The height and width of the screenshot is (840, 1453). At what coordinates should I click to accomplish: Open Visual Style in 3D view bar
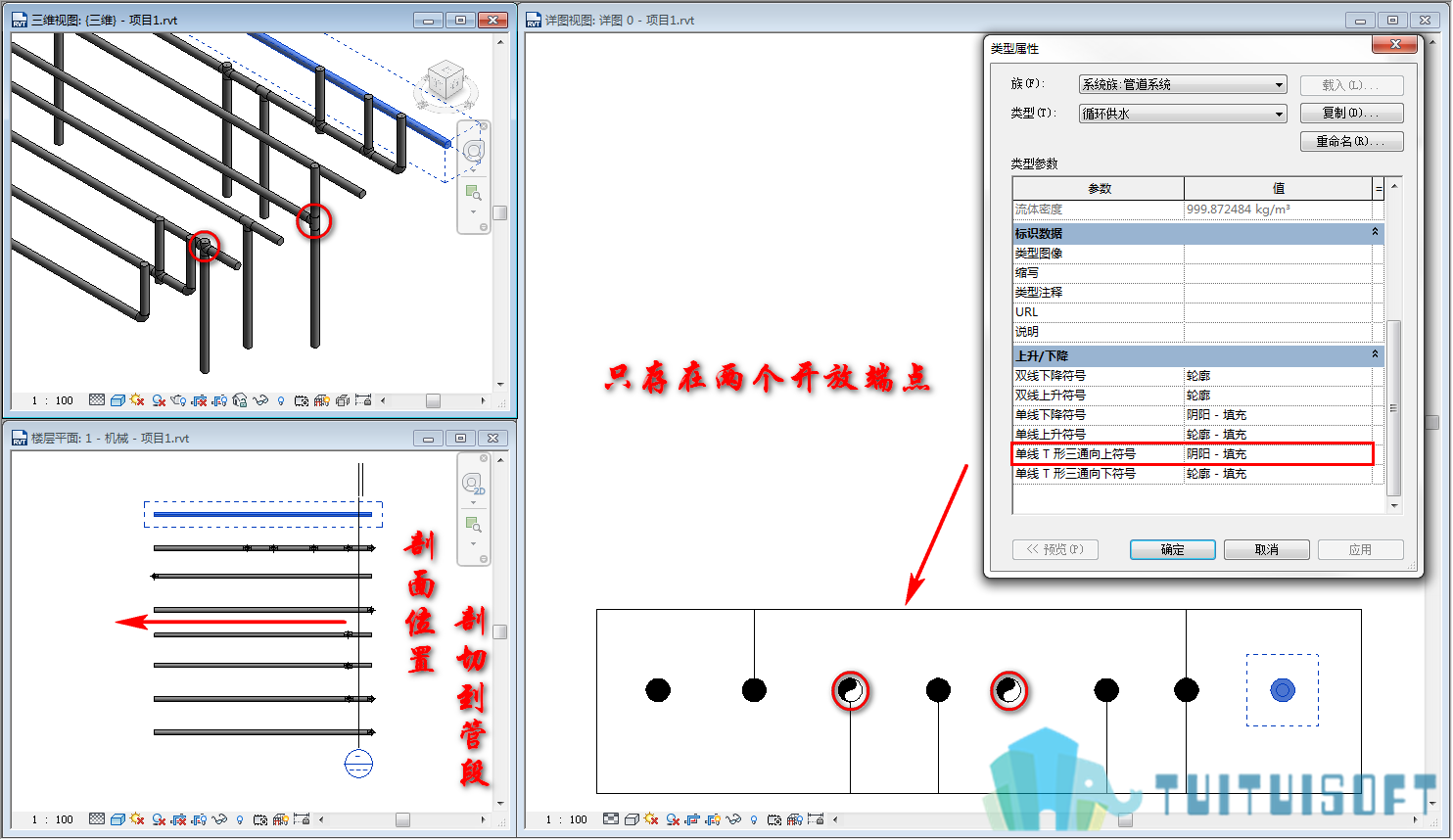[117, 400]
